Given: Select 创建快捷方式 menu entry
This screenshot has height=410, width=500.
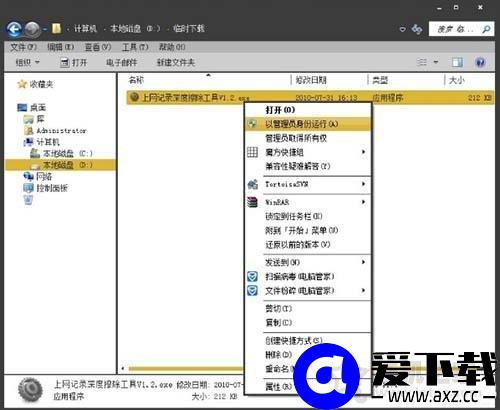Looking at the screenshot, I should pos(308,341).
